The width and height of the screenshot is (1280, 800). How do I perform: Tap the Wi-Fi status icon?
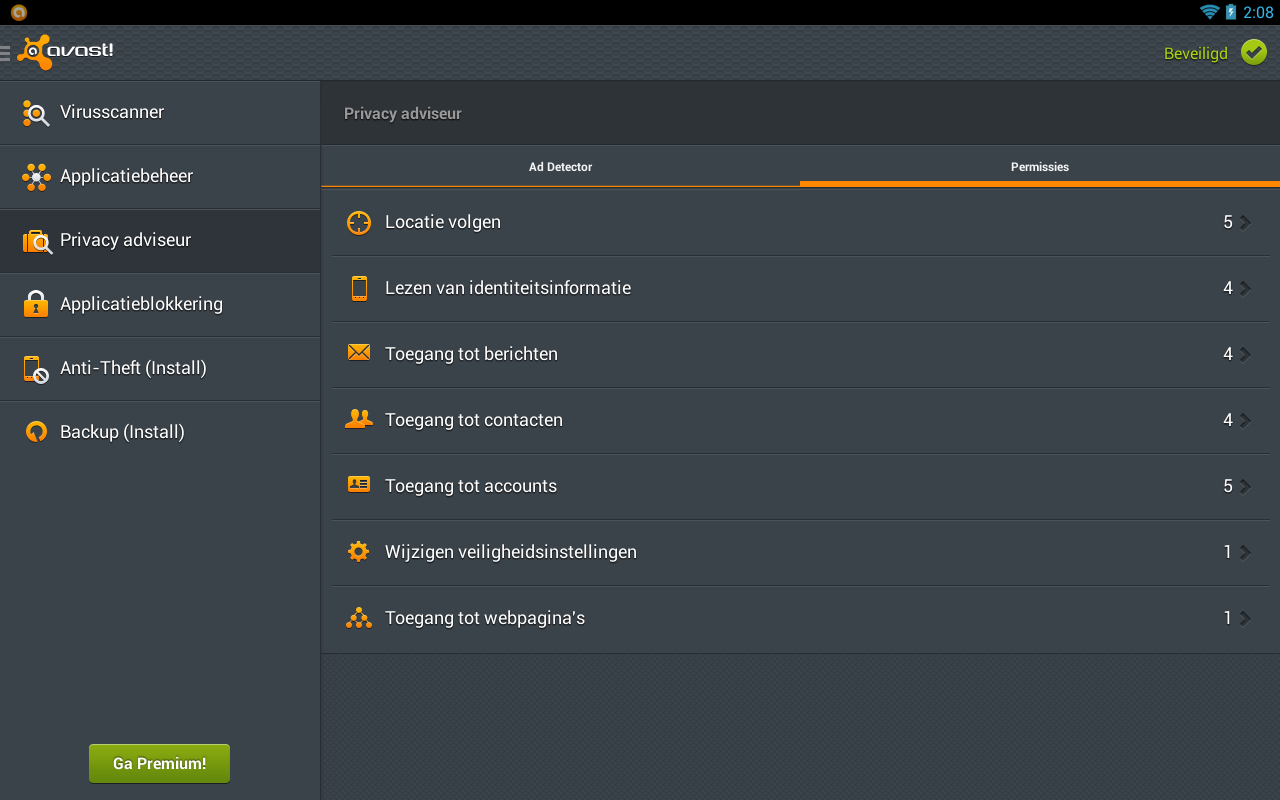(1209, 12)
